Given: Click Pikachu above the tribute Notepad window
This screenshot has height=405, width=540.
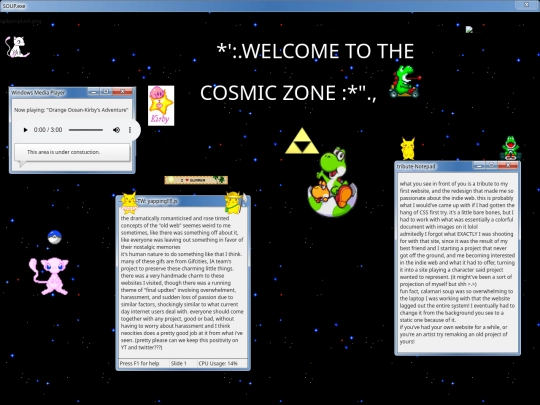Looking at the screenshot, I should pos(408,149).
